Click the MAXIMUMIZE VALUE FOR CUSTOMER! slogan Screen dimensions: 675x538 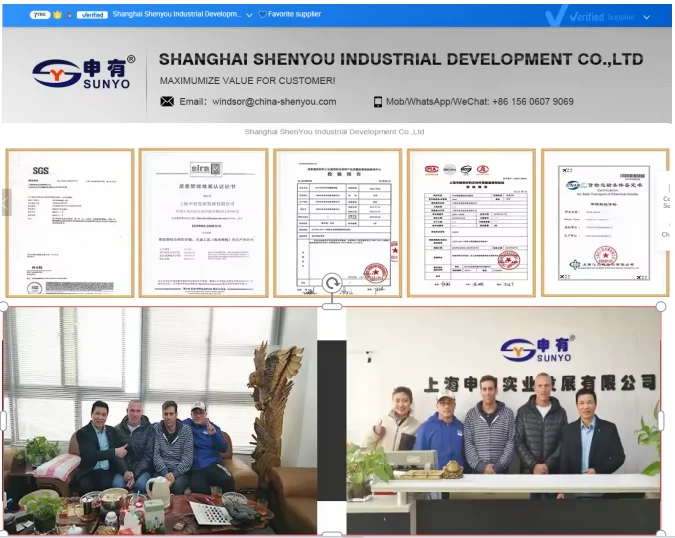[248, 80]
